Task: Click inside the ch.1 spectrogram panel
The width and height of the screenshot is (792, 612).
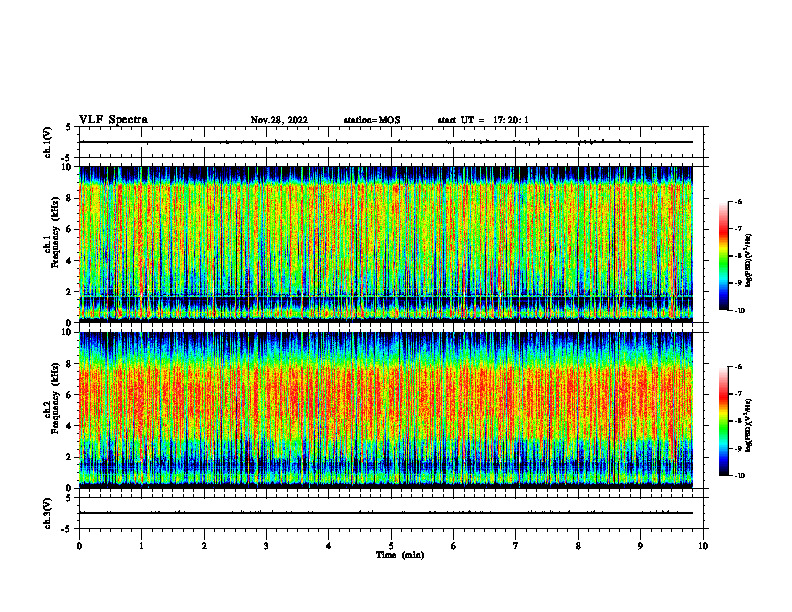Action: click(386, 244)
